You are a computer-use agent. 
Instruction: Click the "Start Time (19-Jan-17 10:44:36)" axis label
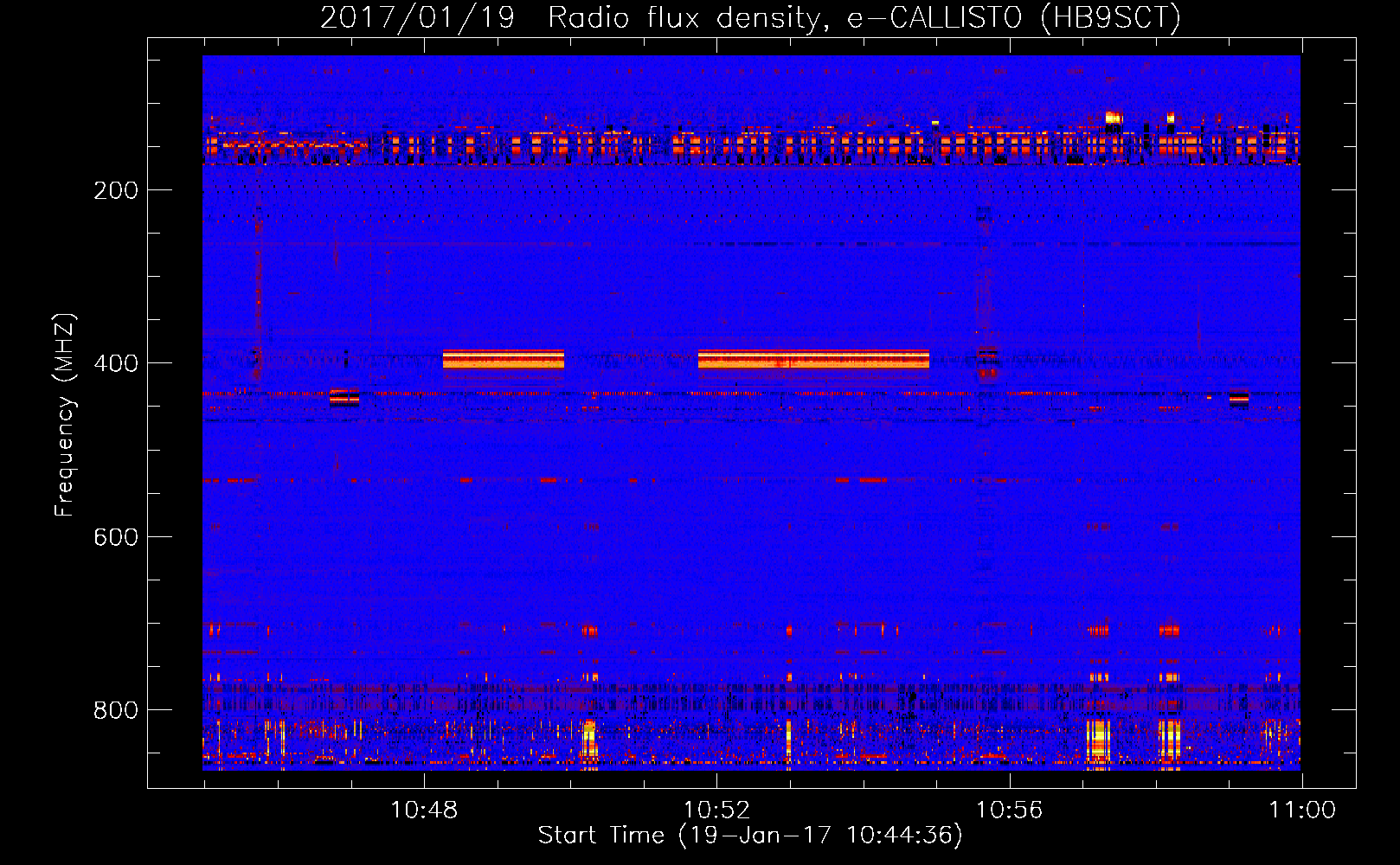[750, 836]
